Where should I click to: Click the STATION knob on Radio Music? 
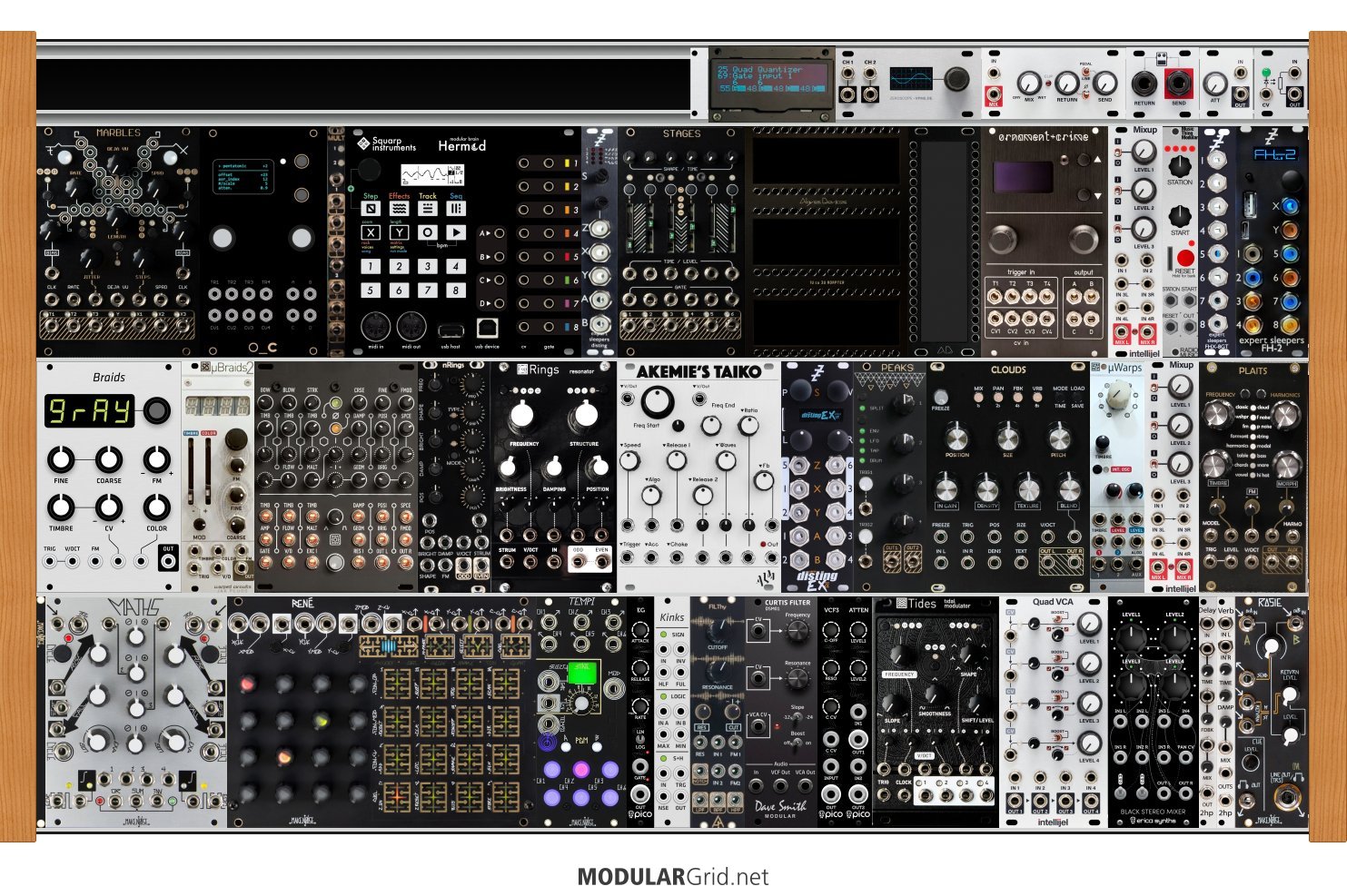(x=1179, y=167)
